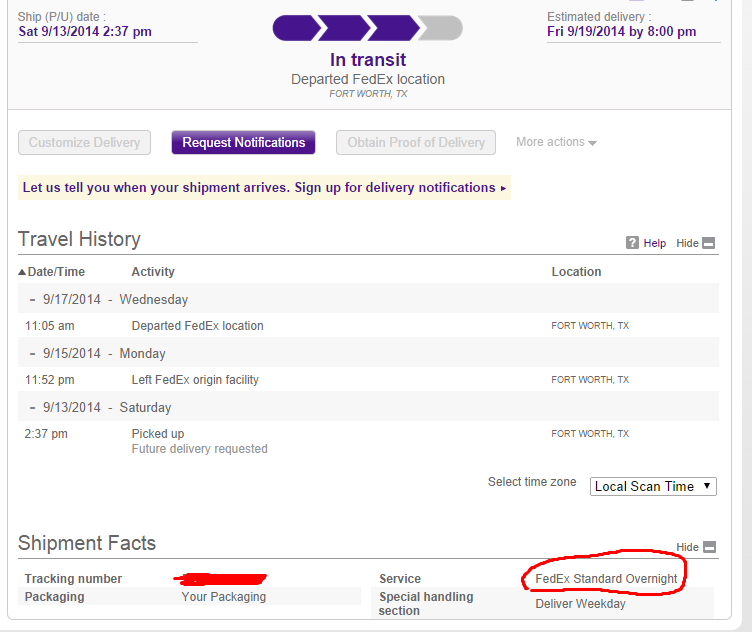Click the 'In transit' status heading
Image resolution: width=752 pixels, height=632 pixels.
[368, 60]
